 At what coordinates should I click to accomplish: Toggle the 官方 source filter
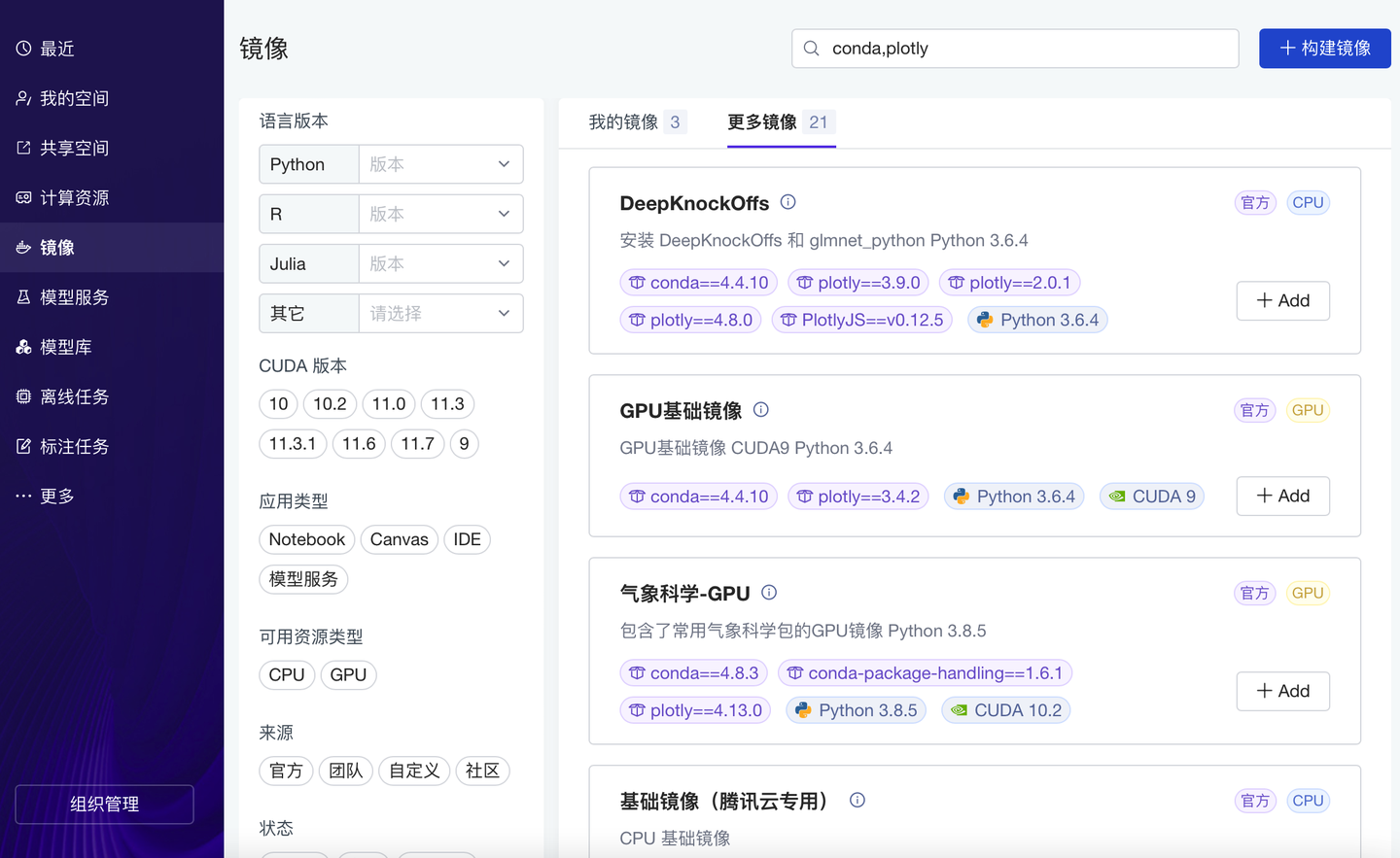[x=287, y=771]
